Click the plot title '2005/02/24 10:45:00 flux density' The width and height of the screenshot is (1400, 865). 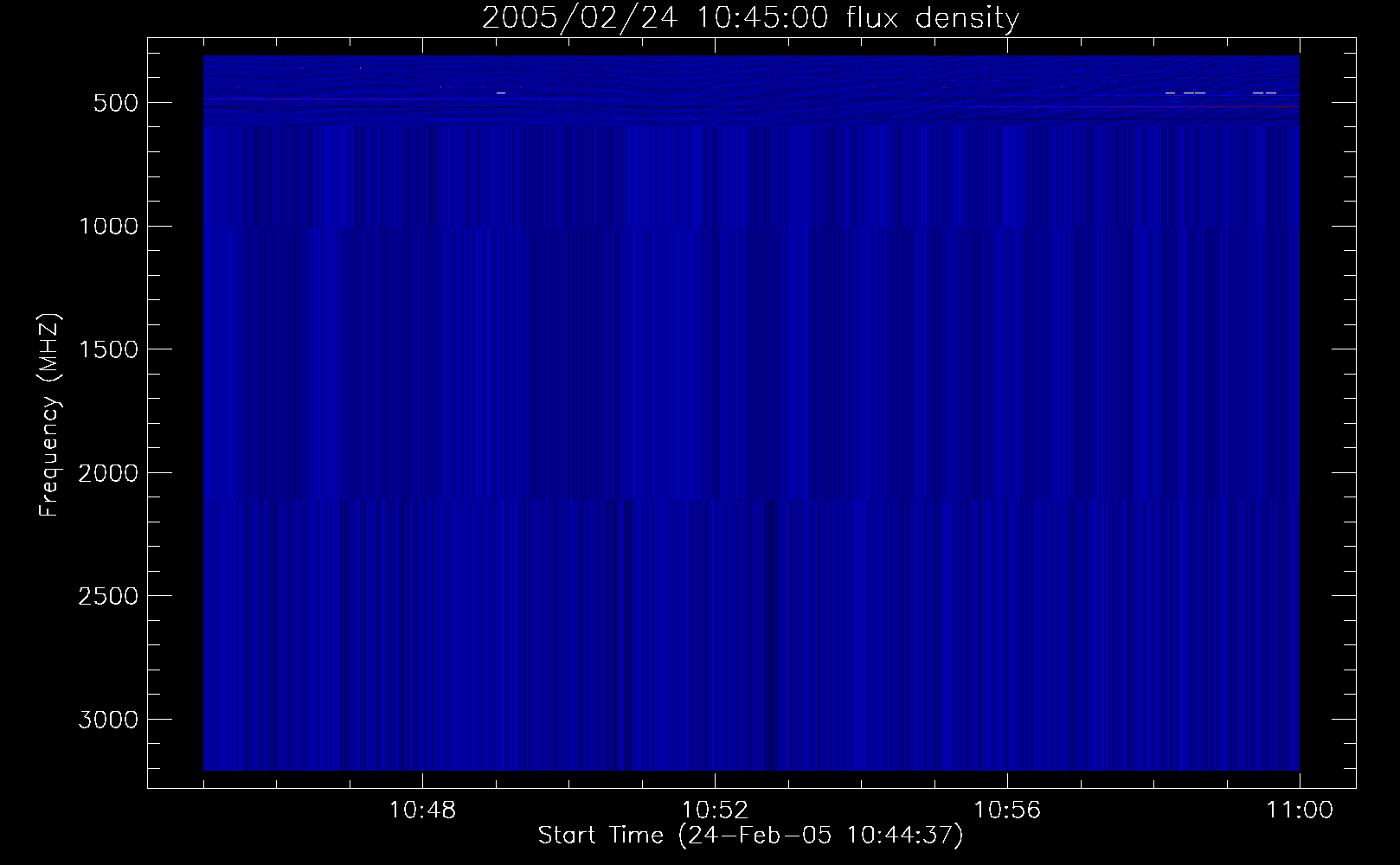tap(750, 18)
